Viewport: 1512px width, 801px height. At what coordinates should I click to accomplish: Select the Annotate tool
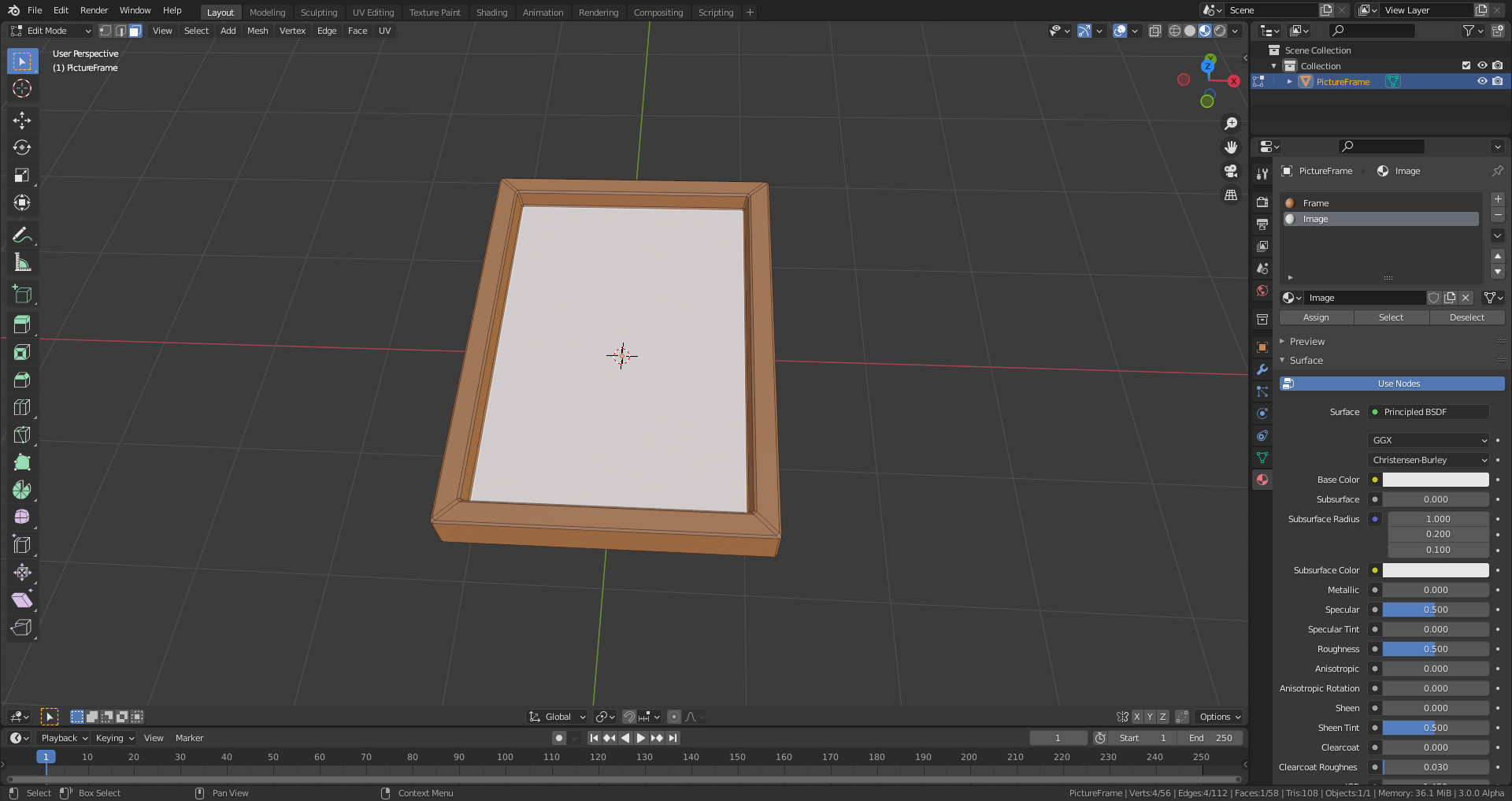click(x=22, y=235)
